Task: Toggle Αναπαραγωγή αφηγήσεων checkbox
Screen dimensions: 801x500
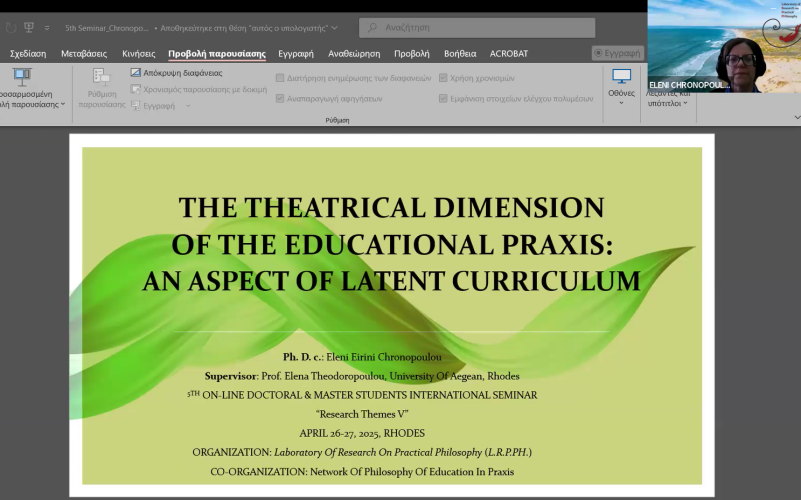Action: [x=280, y=99]
